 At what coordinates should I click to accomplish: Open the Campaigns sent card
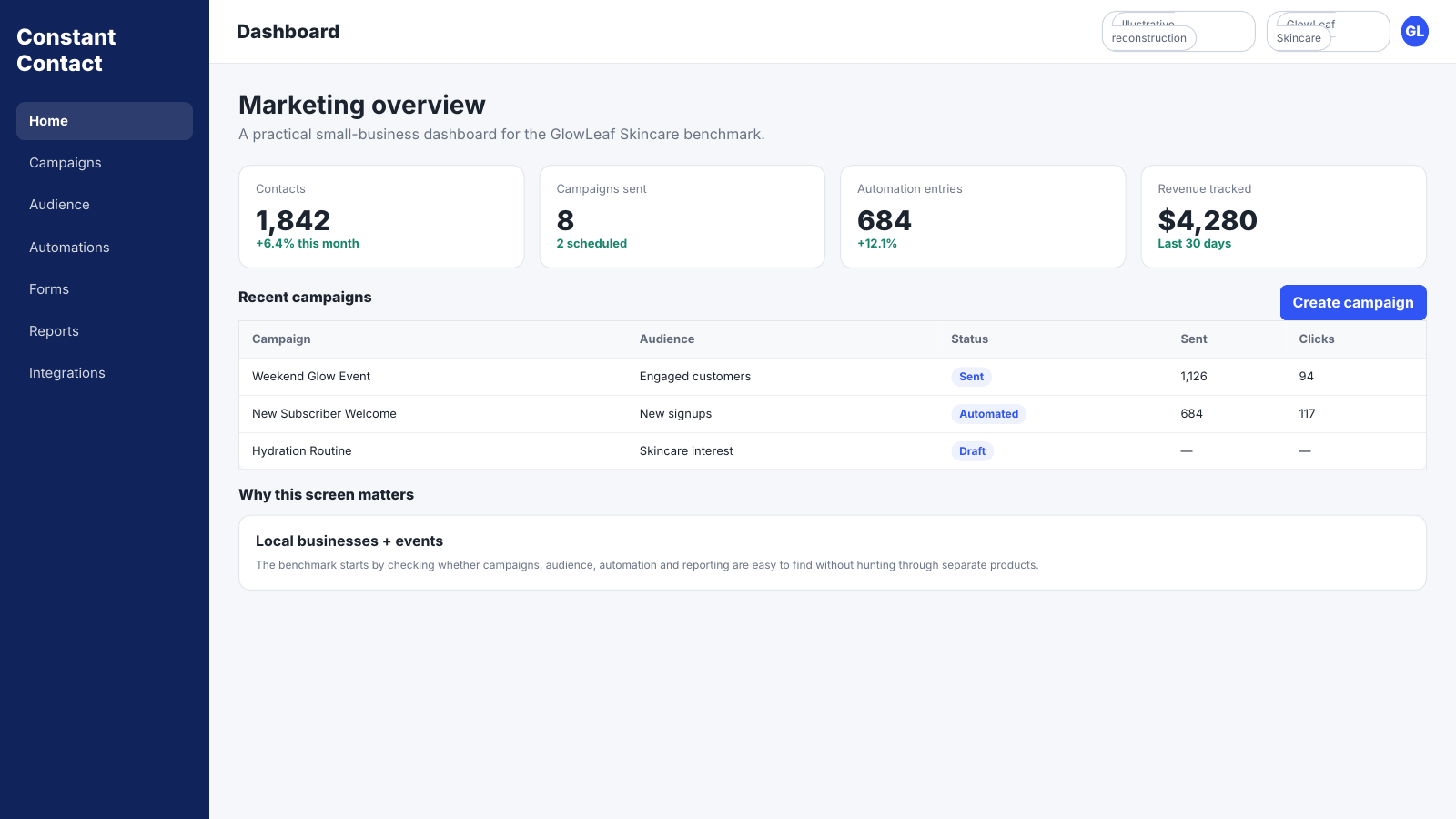pos(682,217)
